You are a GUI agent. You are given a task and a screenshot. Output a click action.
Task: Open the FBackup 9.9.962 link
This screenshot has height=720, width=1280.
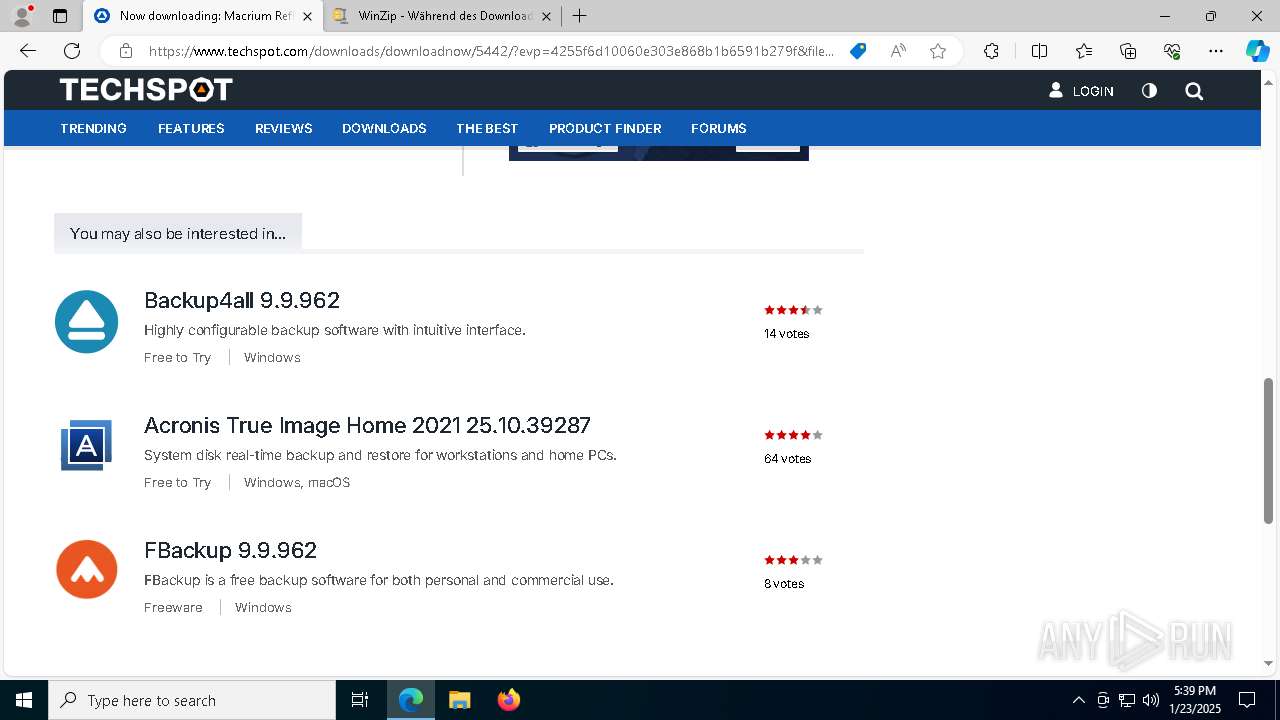click(230, 550)
